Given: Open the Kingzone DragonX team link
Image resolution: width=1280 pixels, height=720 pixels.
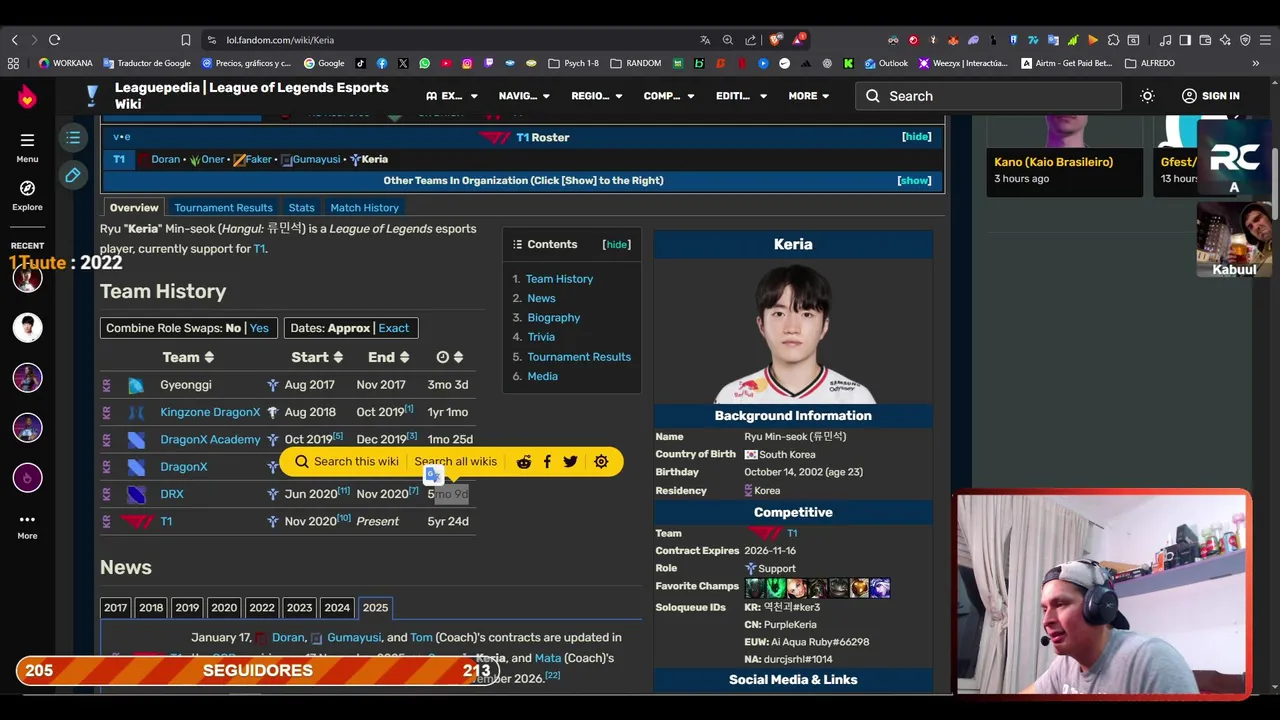Looking at the screenshot, I should (x=210, y=412).
